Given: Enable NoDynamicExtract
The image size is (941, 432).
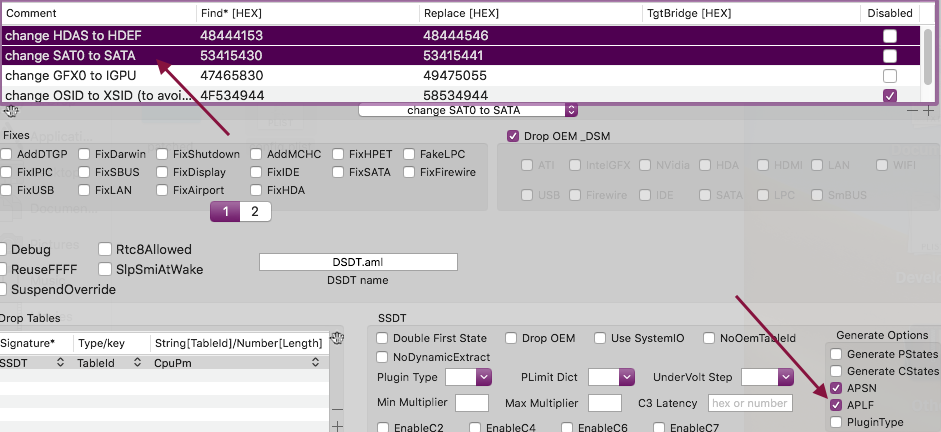Looking at the screenshot, I should (382, 357).
